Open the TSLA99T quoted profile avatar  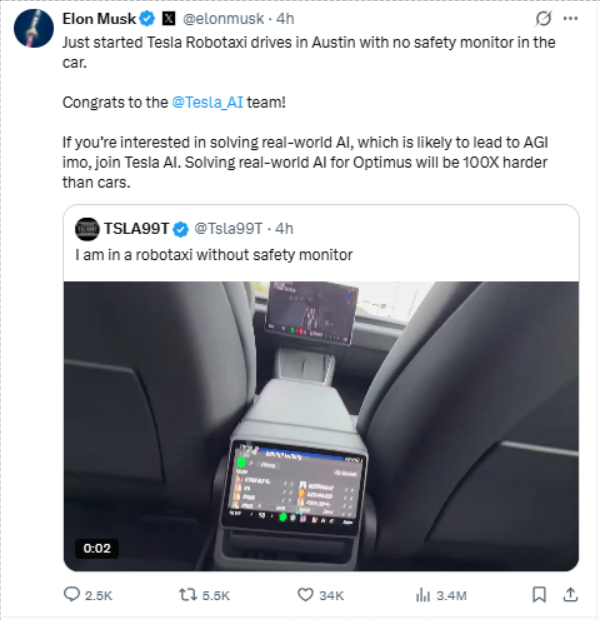tap(87, 228)
